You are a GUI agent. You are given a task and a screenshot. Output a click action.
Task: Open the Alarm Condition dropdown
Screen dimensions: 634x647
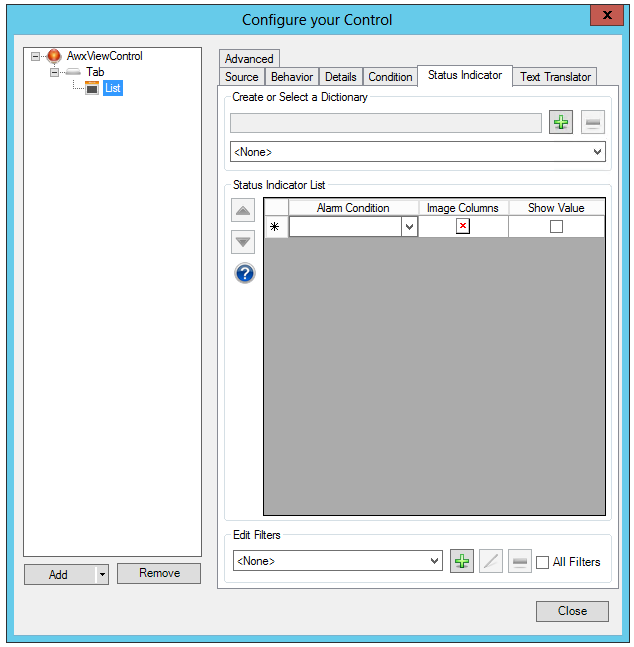point(409,227)
